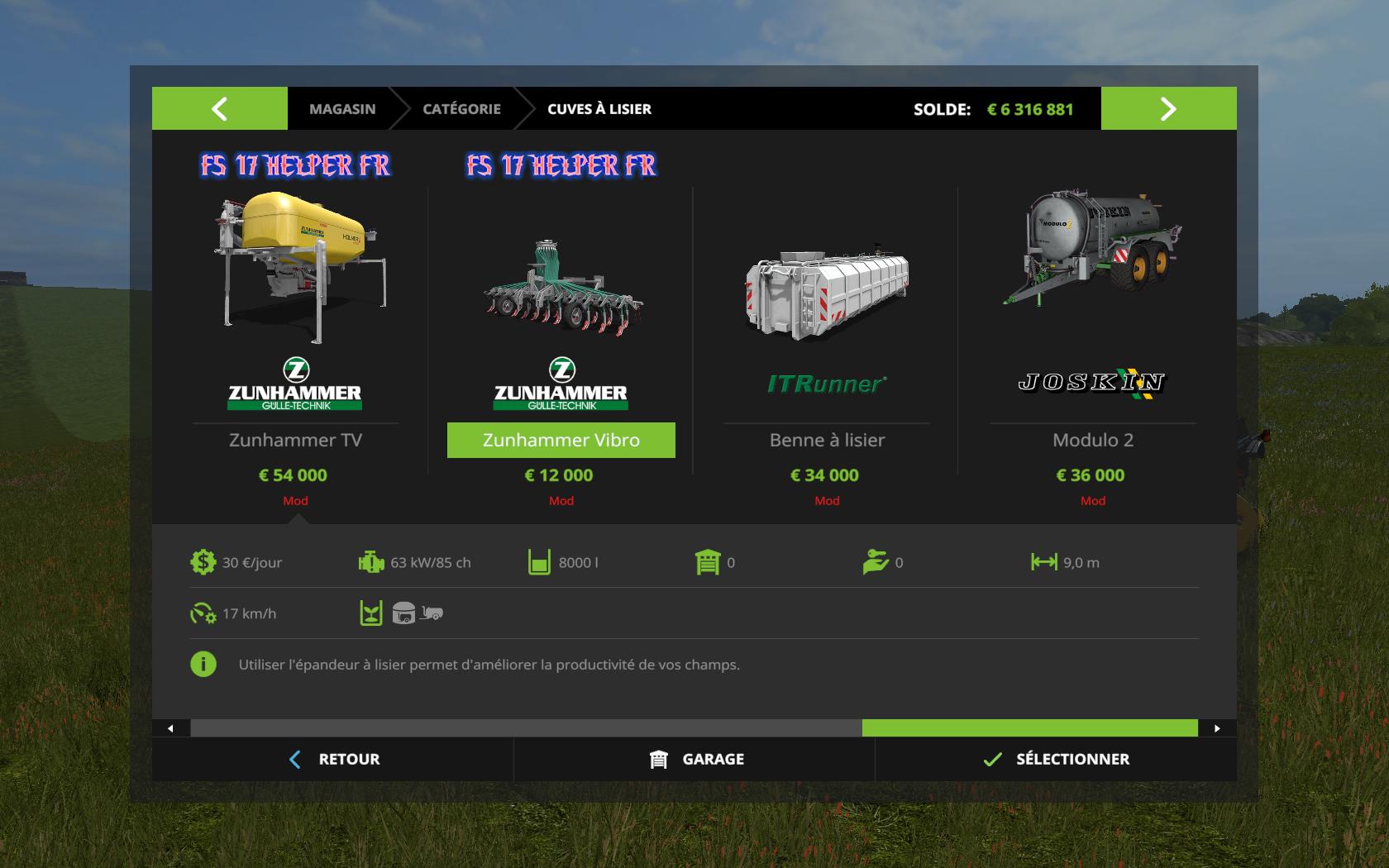Go to next page with right arrow
The image size is (1389, 868).
[1168, 108]
